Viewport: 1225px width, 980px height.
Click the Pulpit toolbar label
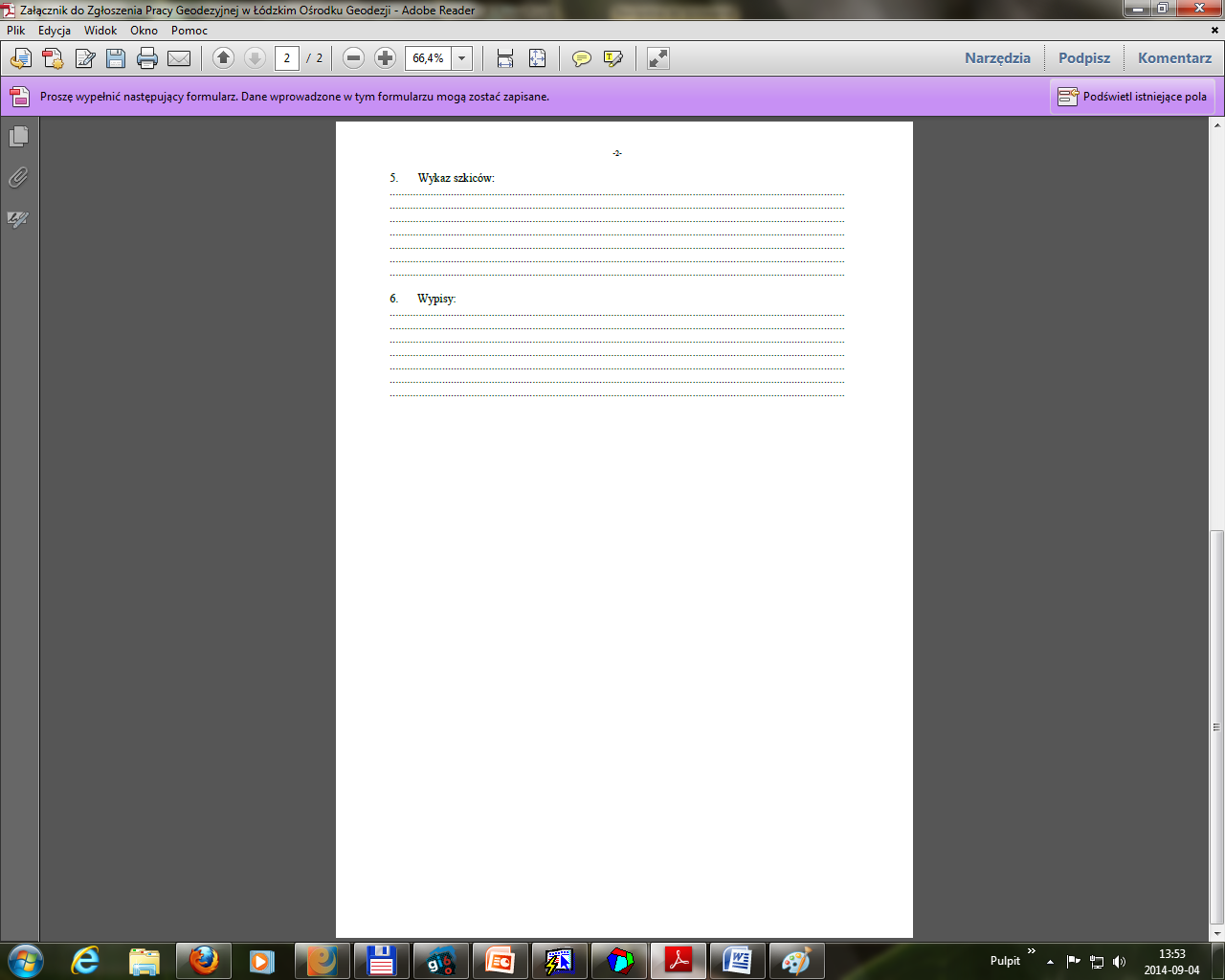pos(1005,961)
